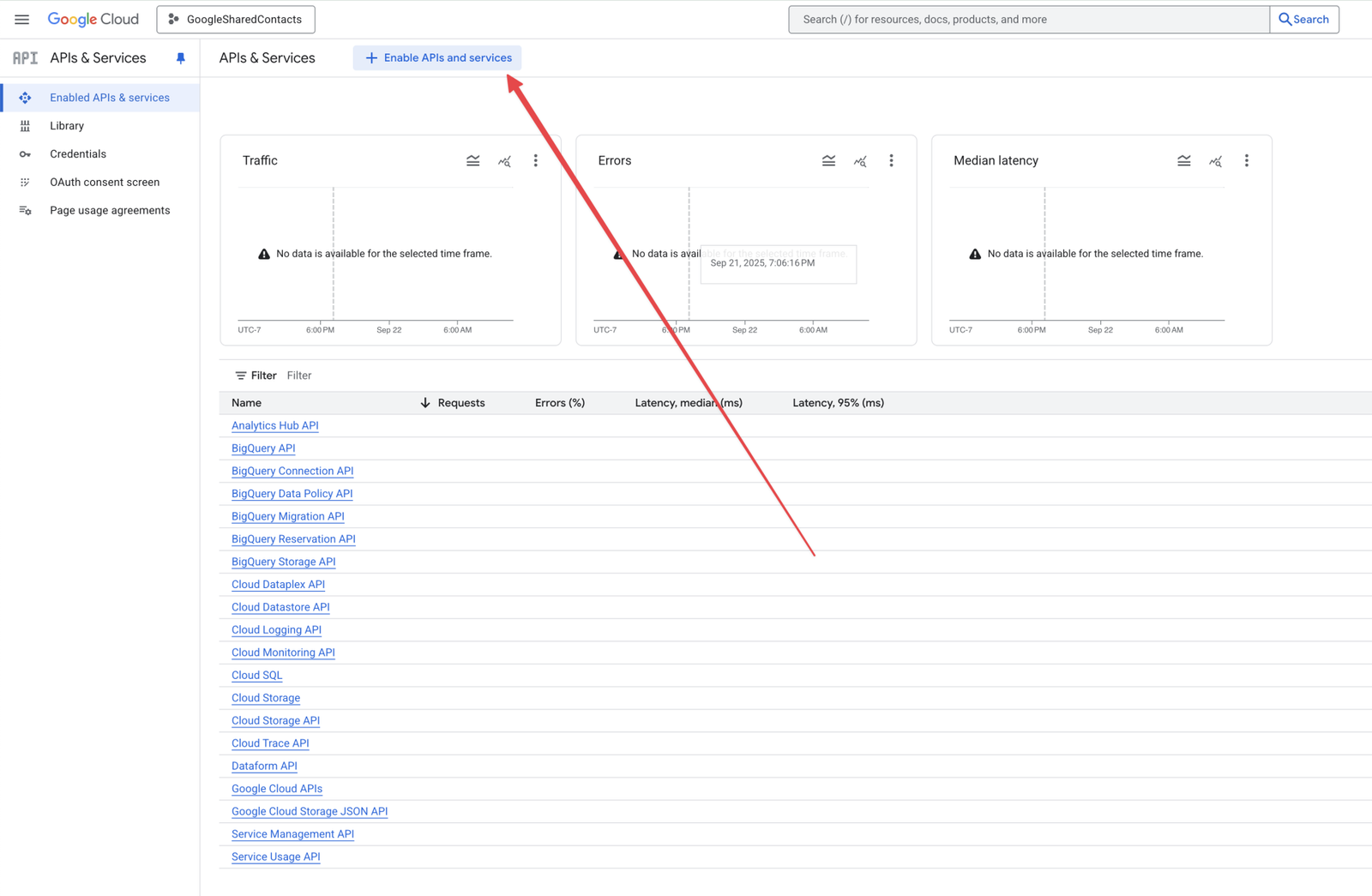
Task: Toggle the legend on the Traffic chart
Action: (x=473, y=161)
